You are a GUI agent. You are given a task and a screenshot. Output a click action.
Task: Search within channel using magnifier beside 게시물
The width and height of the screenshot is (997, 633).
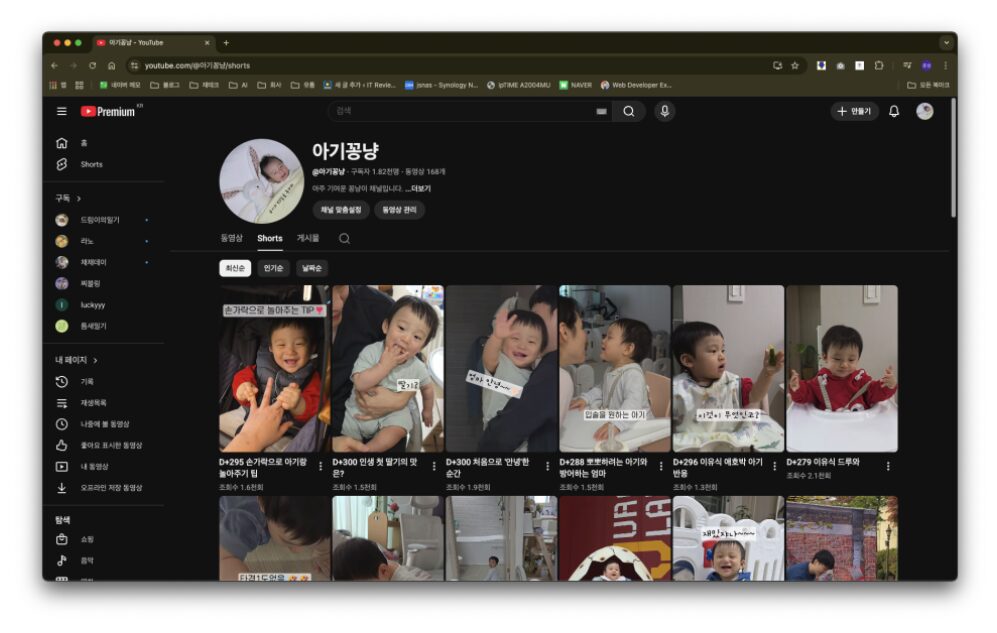(344, 239)
